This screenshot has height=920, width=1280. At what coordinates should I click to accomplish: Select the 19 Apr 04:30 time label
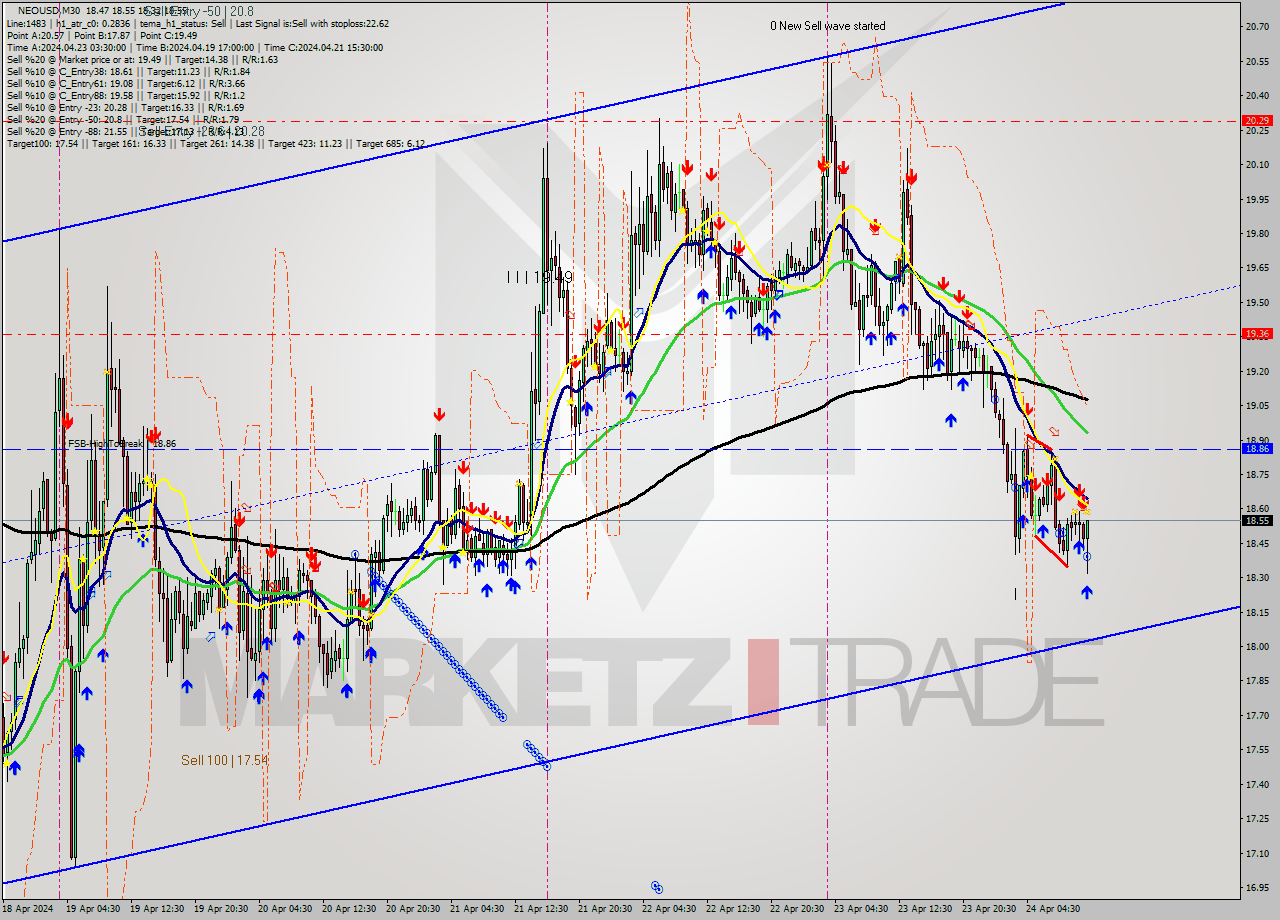tap(93, 909)
